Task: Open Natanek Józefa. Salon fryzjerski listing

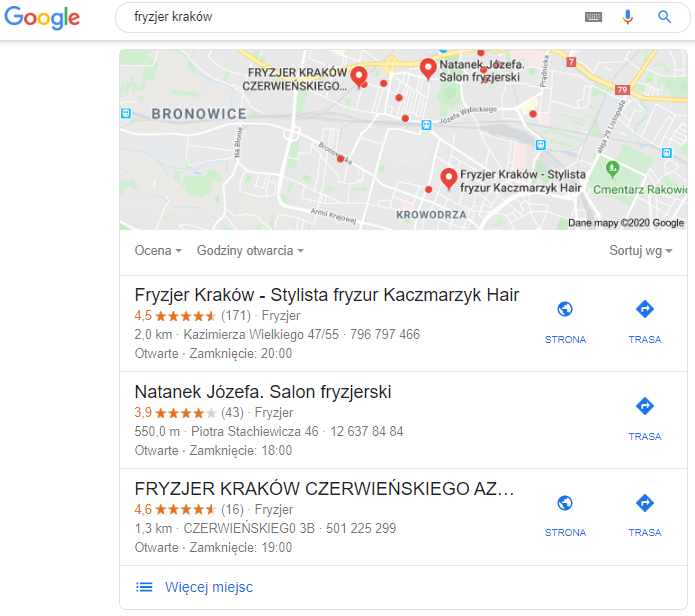Action: tap(263, 392)
